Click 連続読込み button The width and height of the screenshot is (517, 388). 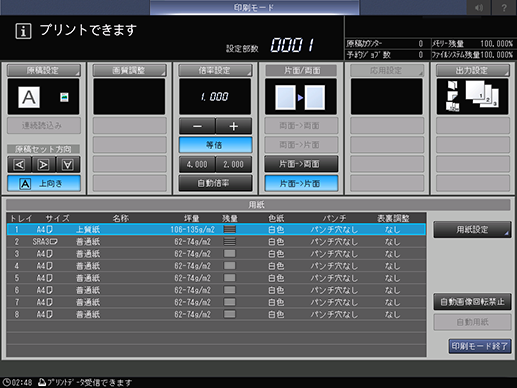[x=44, y=126]
